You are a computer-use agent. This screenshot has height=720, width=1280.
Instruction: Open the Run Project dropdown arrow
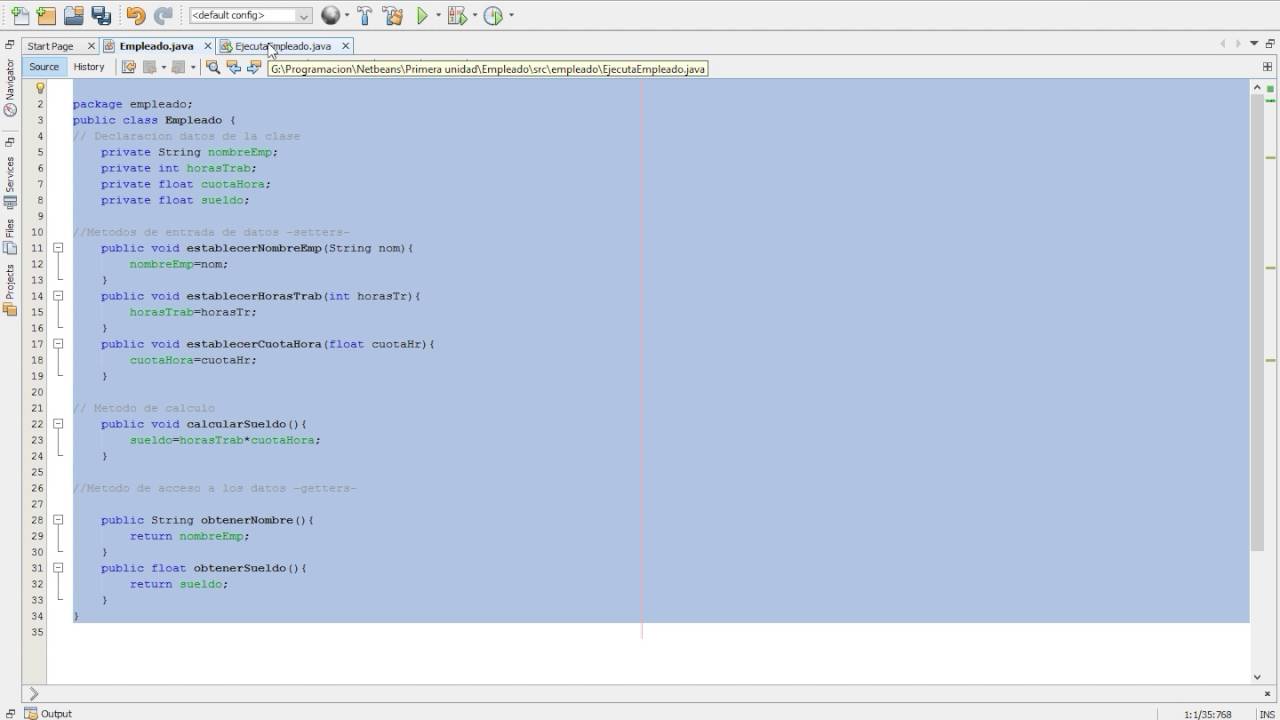point(438,15)
